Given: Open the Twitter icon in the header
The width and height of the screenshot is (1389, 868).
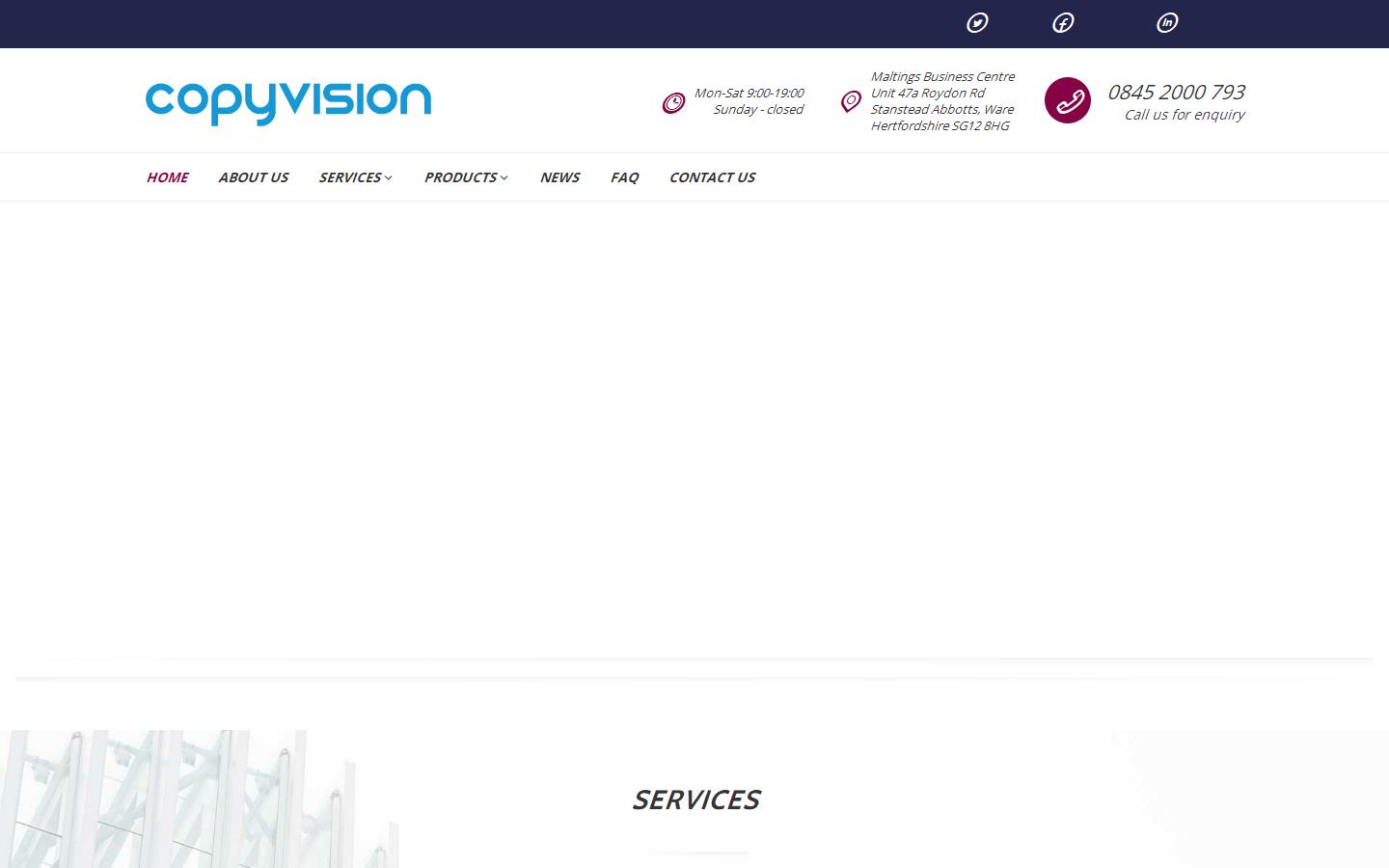Looking at the screenshot, I should (977, 22).
